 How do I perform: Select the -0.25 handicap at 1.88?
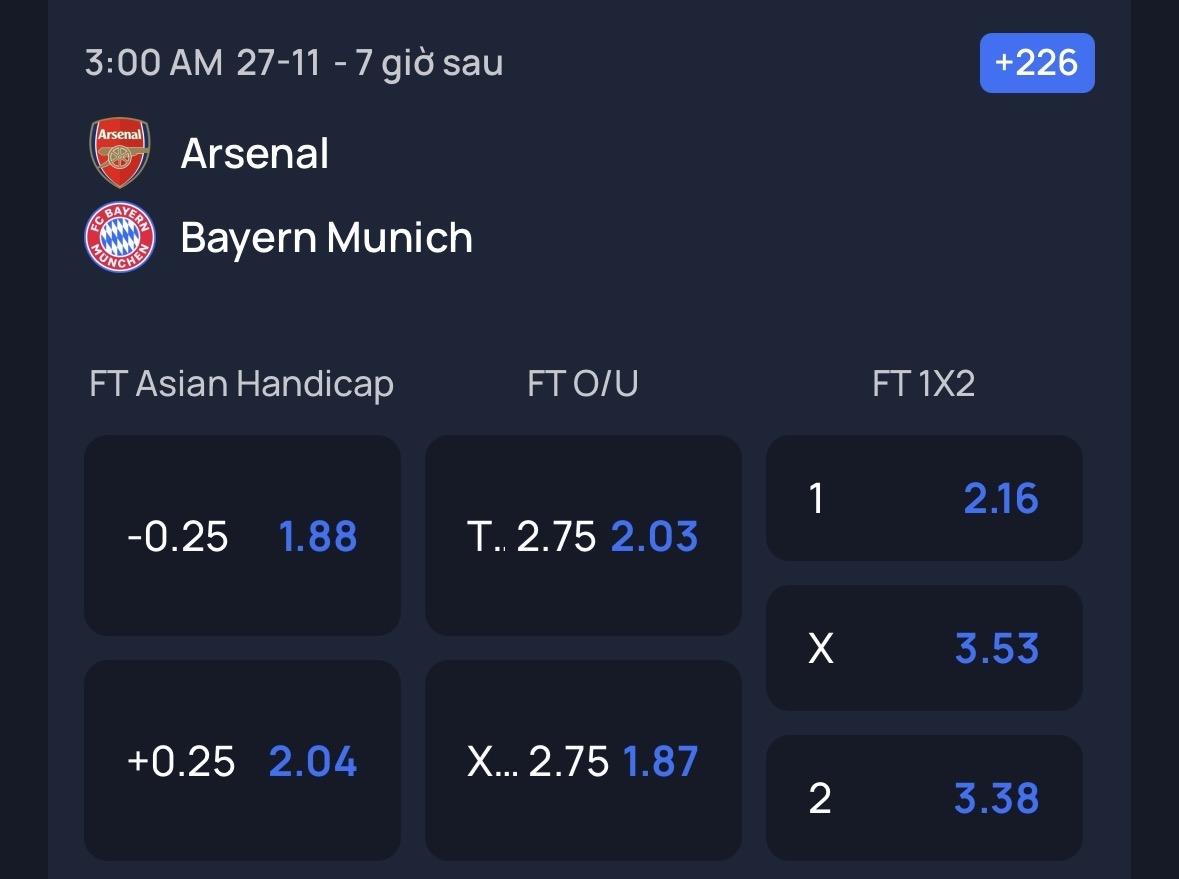click(242, 536)
